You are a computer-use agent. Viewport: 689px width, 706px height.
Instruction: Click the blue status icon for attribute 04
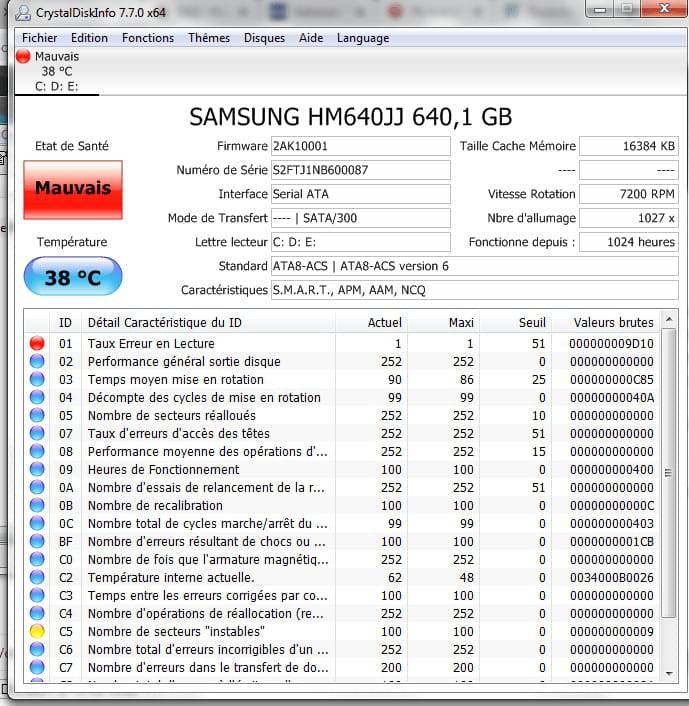(x=37, y=398)
